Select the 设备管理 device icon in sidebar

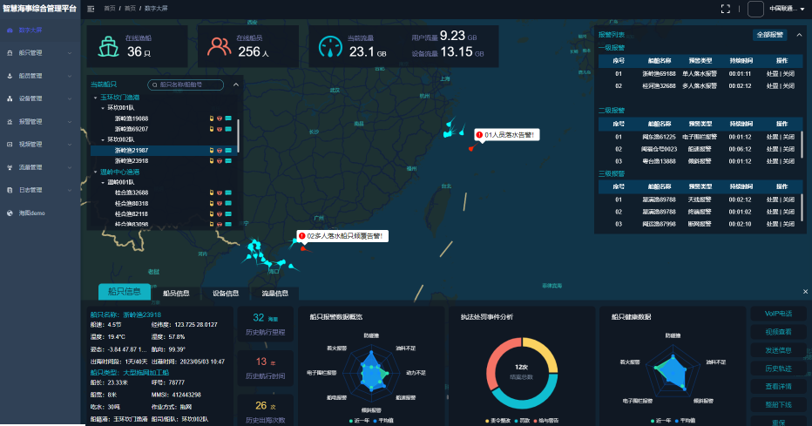pyautogui.click(x=10, y=98)
